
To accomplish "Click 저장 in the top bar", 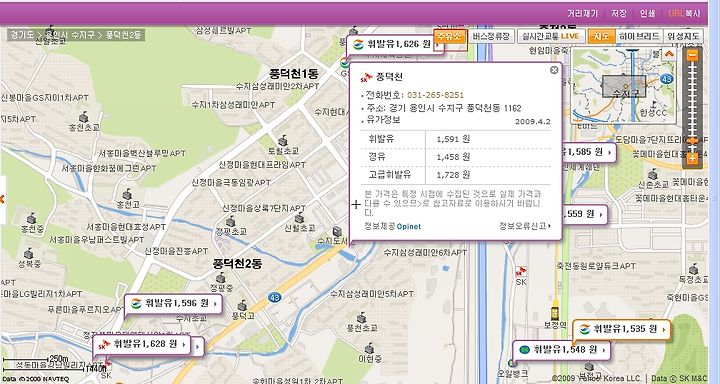I will coord(619,14).
